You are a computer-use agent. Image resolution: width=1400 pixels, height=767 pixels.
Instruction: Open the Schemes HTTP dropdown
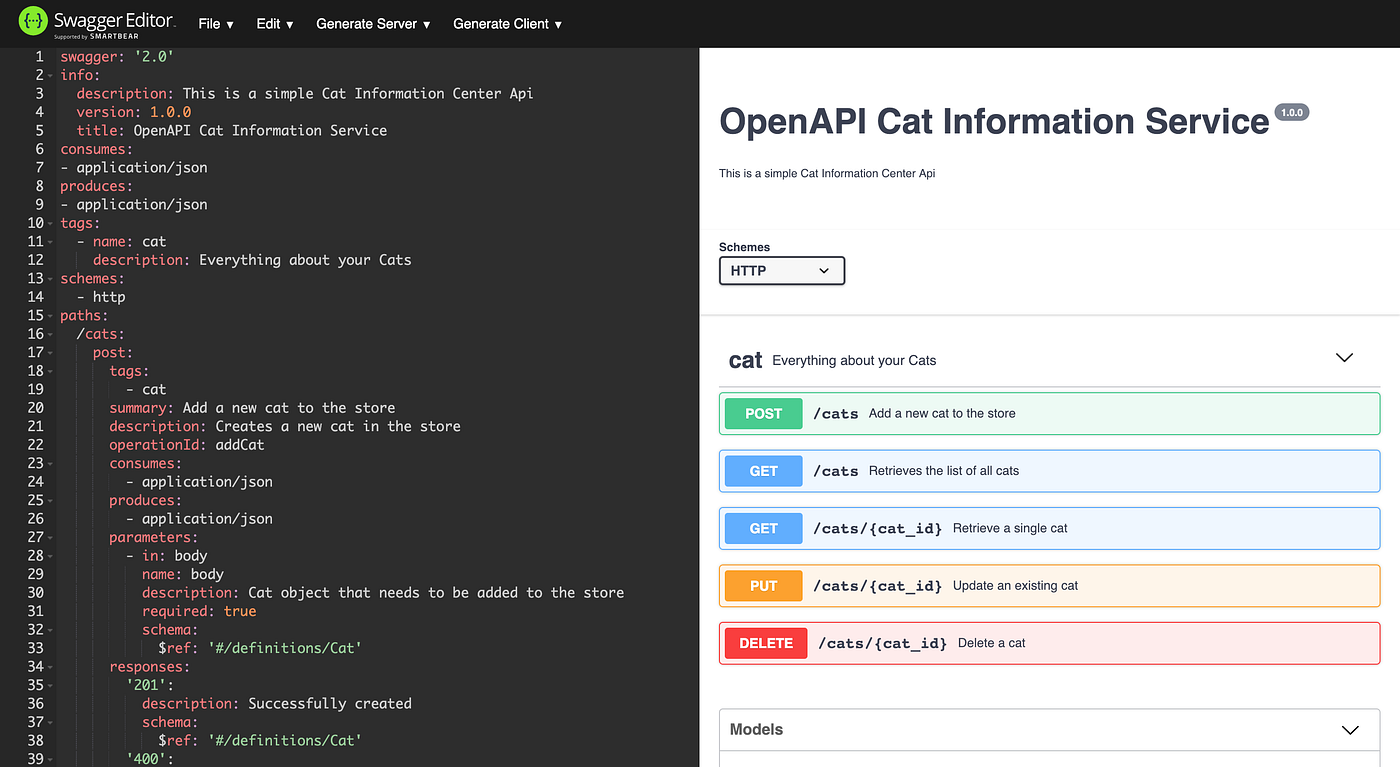[781, 270]
